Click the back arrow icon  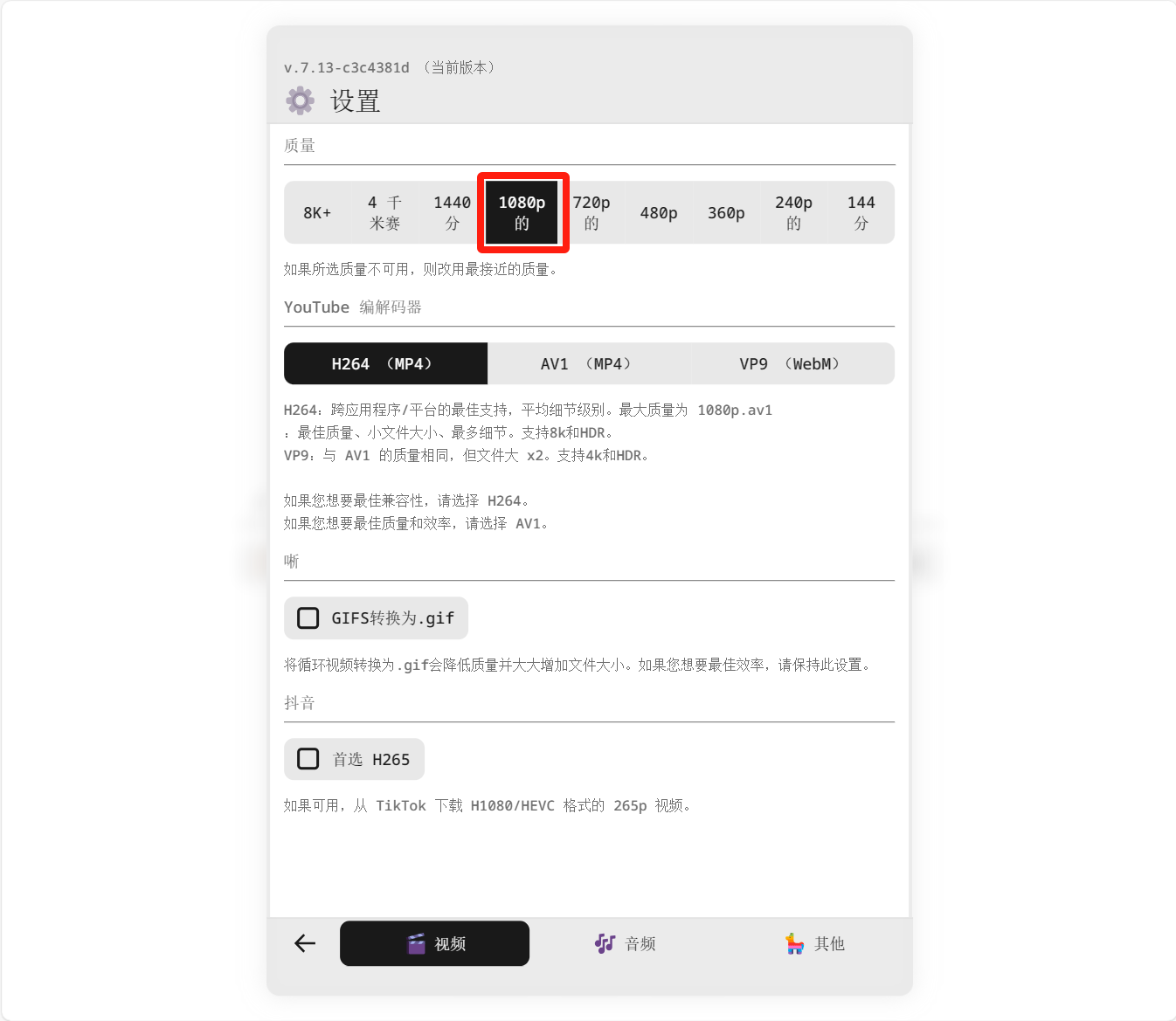(305, 943)
